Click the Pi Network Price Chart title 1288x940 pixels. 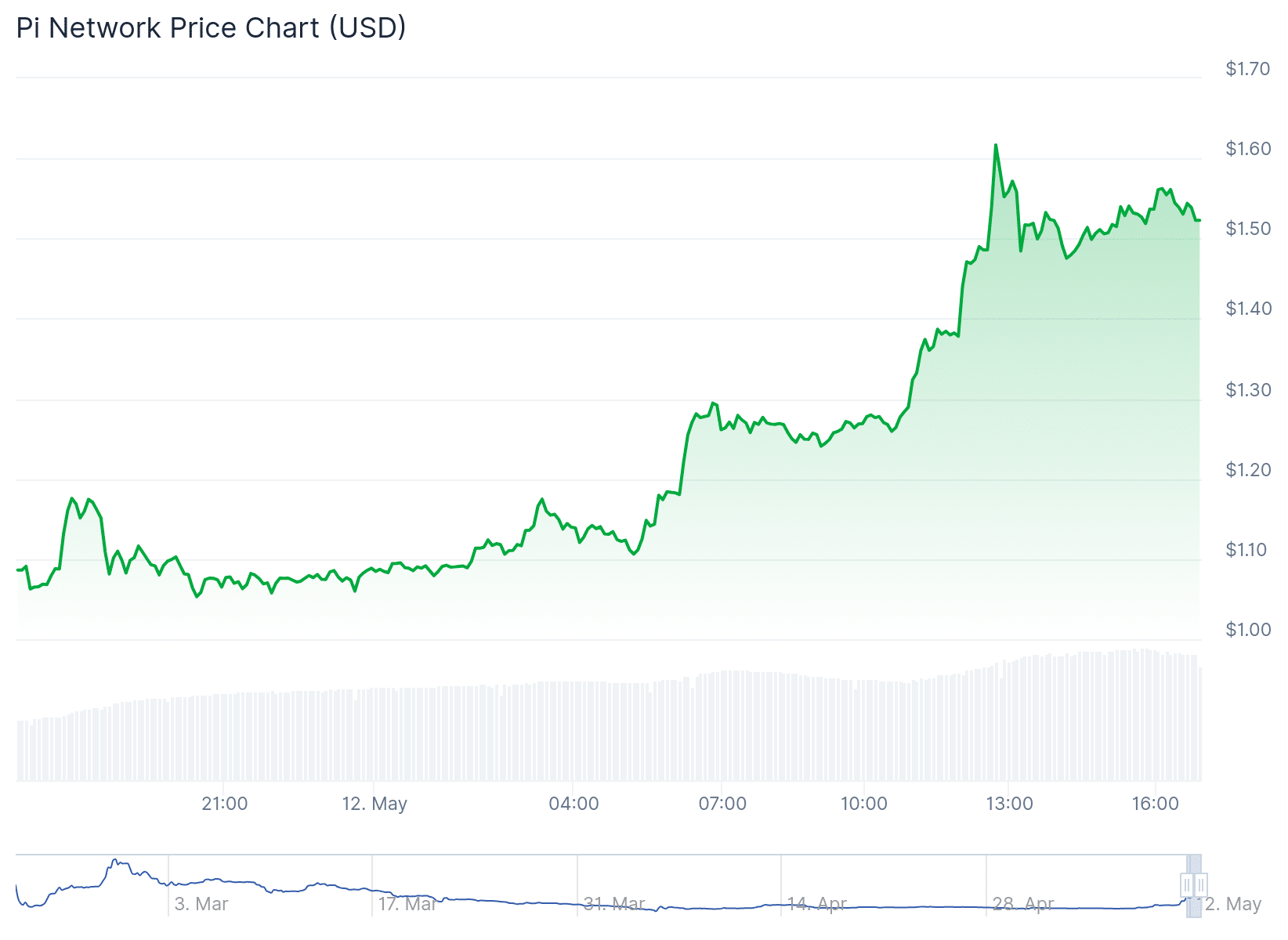pos(212,28)
